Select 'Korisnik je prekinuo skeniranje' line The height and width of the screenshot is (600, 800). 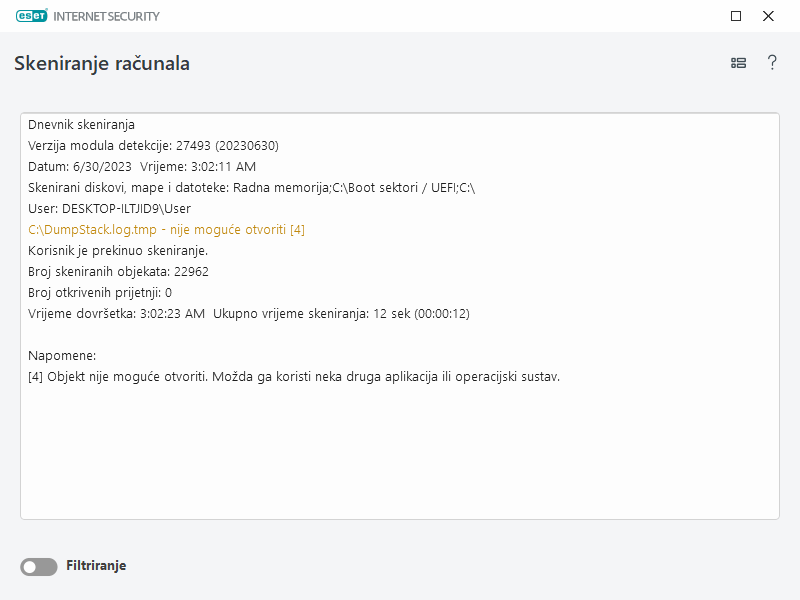tap(118, 251)
